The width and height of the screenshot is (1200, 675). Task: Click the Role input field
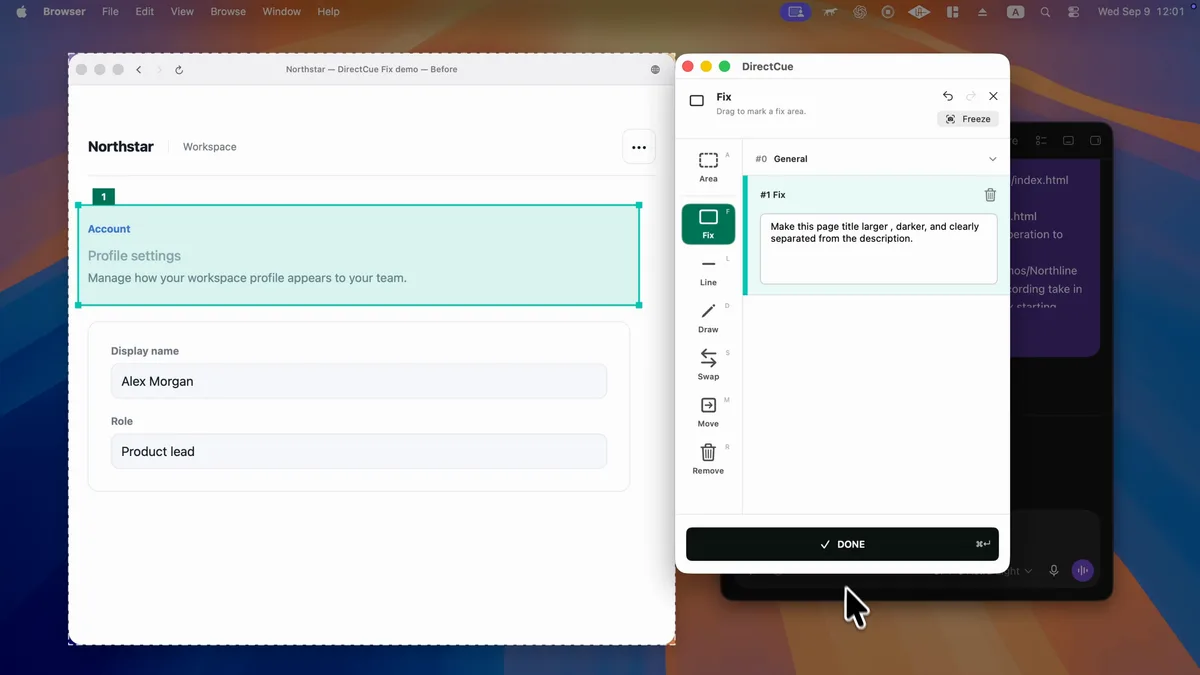(359, 451)
